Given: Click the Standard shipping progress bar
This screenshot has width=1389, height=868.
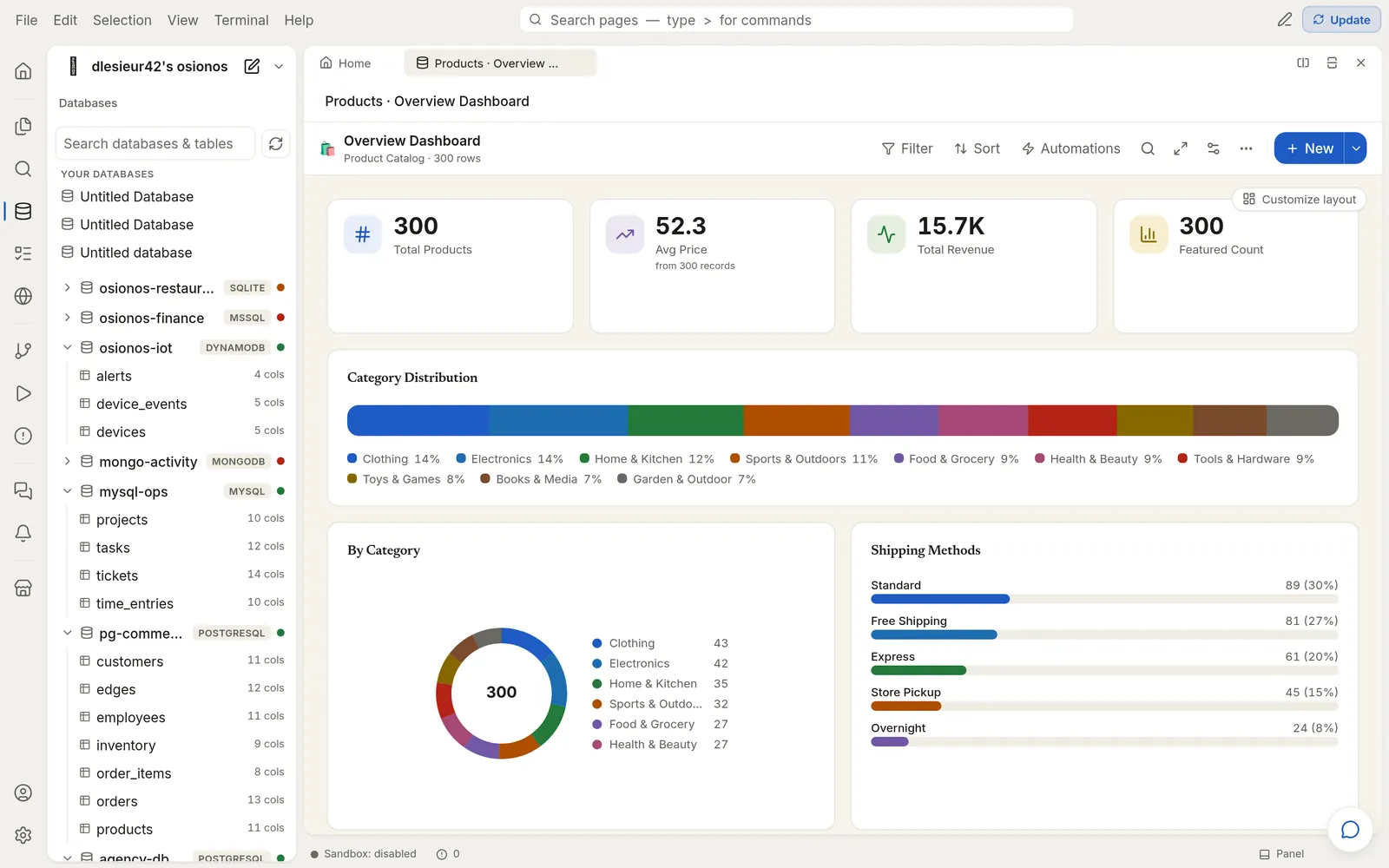Looking at the screenshot, I should [1104, 599].
